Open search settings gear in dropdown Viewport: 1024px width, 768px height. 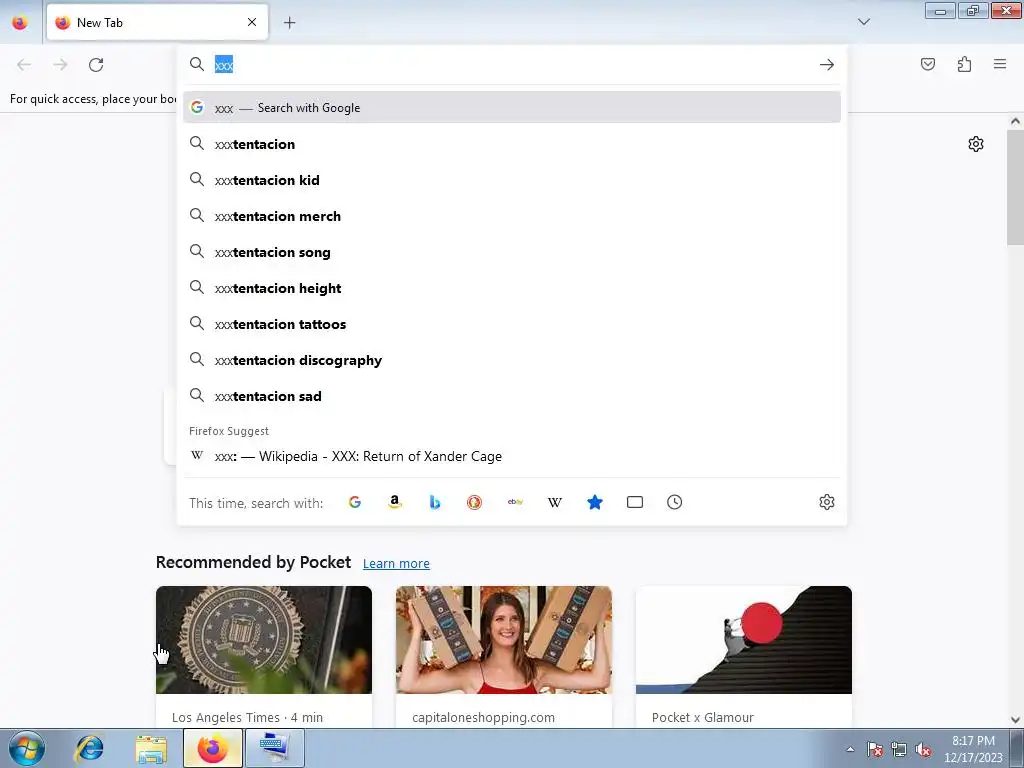[827, 502]
